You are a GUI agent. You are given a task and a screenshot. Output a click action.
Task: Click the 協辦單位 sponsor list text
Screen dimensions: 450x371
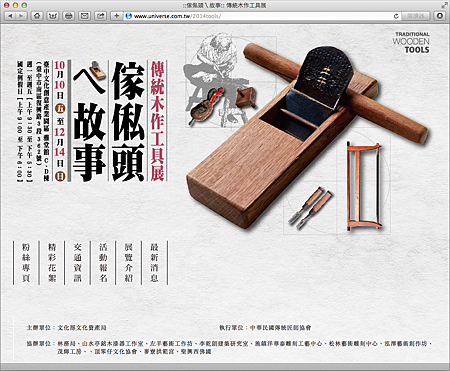pyautogui.click(x=230, y=347)
